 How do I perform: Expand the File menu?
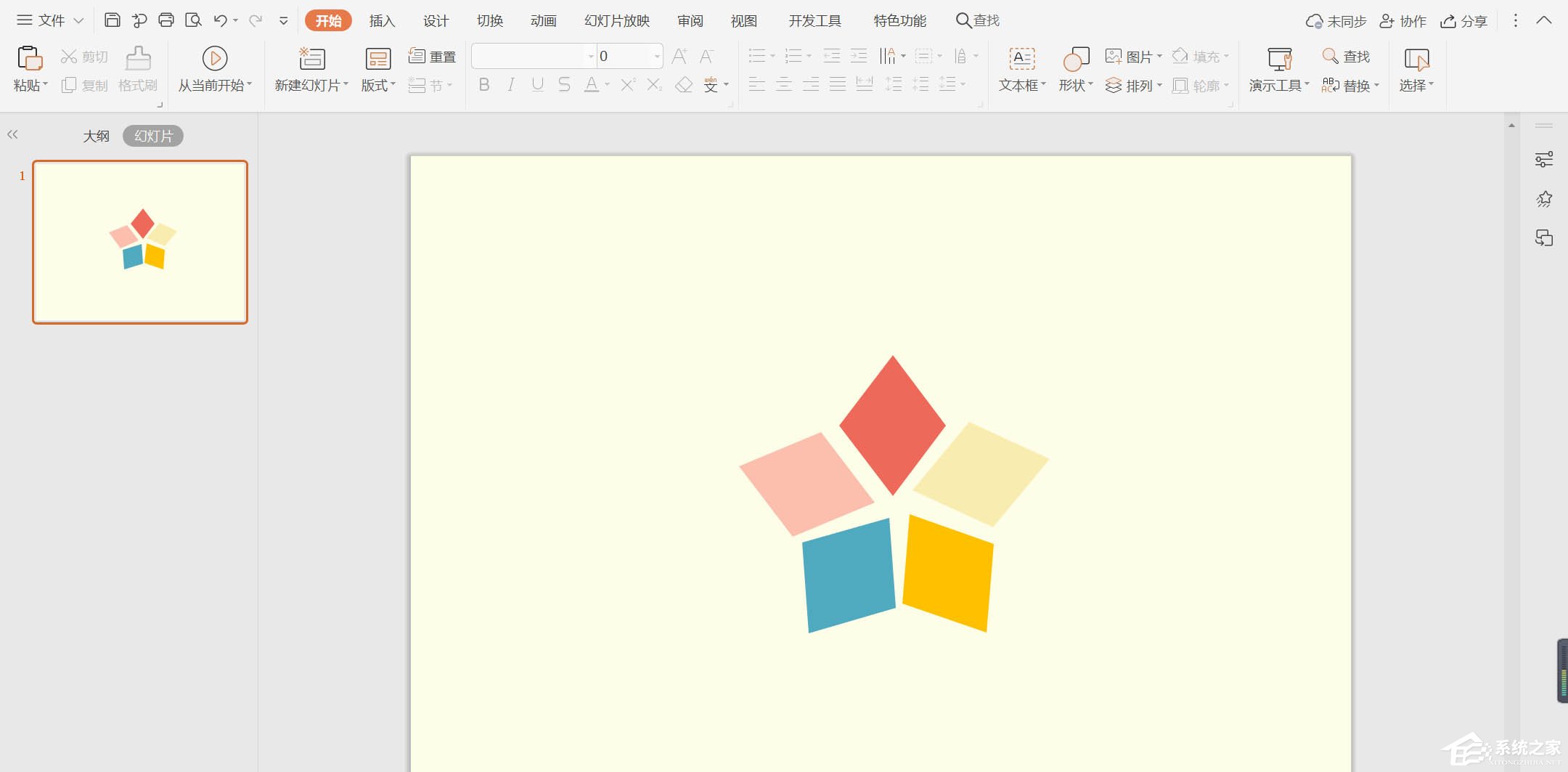pyautogui.click(x=51, y=20)
